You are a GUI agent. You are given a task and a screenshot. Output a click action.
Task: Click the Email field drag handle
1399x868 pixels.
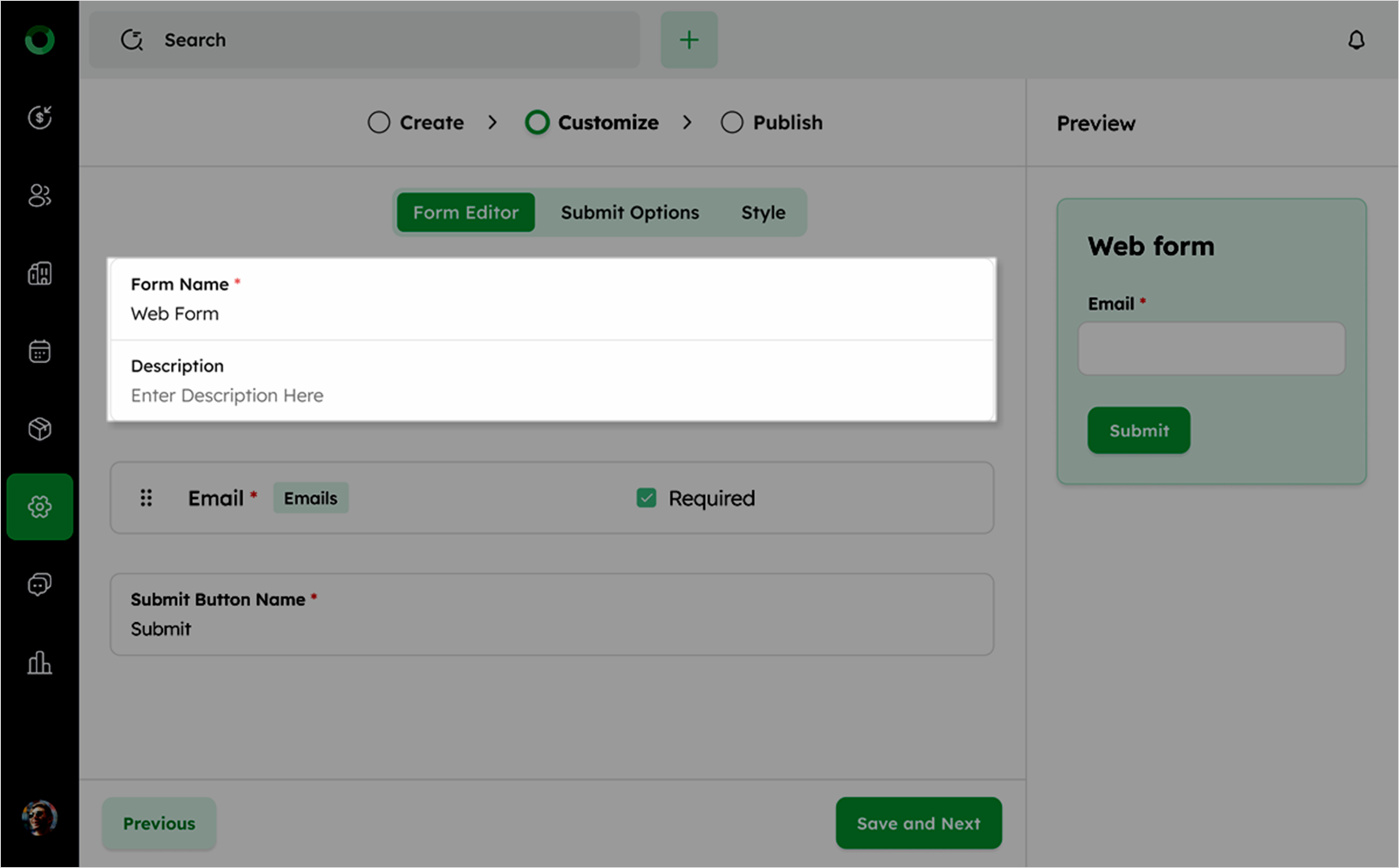click(147, 498)
